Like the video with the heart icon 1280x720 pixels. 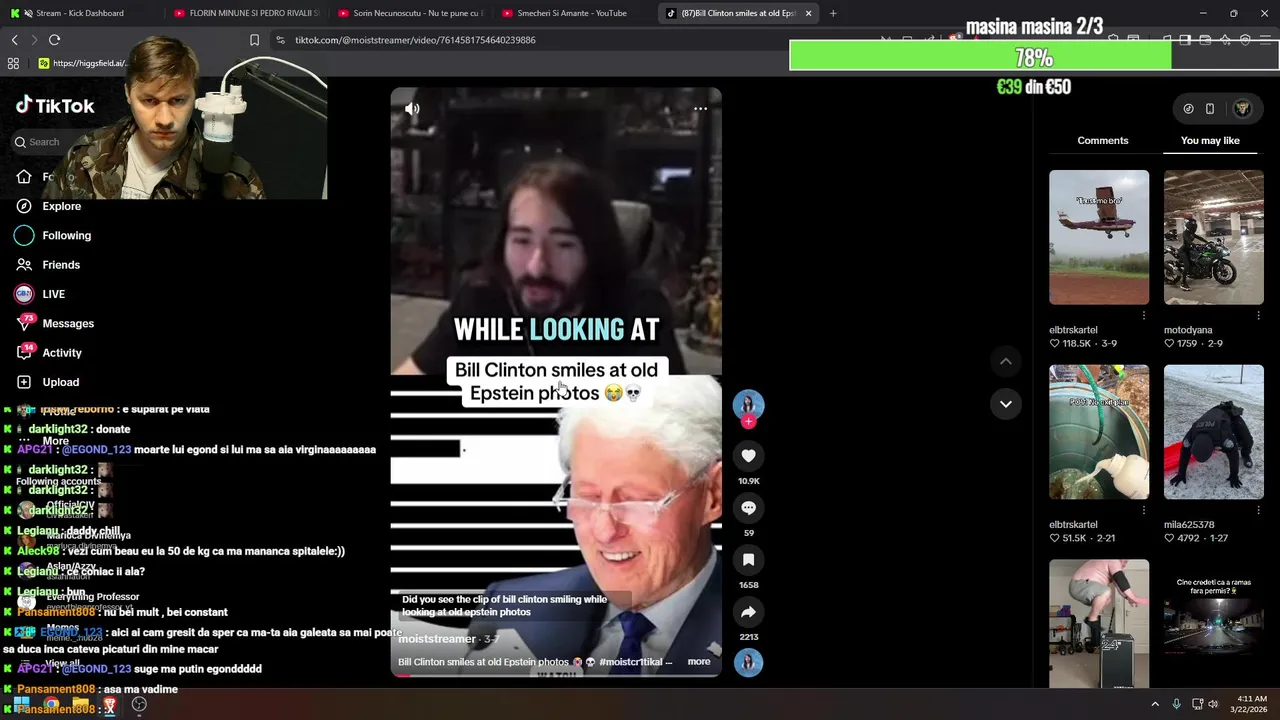pos(748,456)
